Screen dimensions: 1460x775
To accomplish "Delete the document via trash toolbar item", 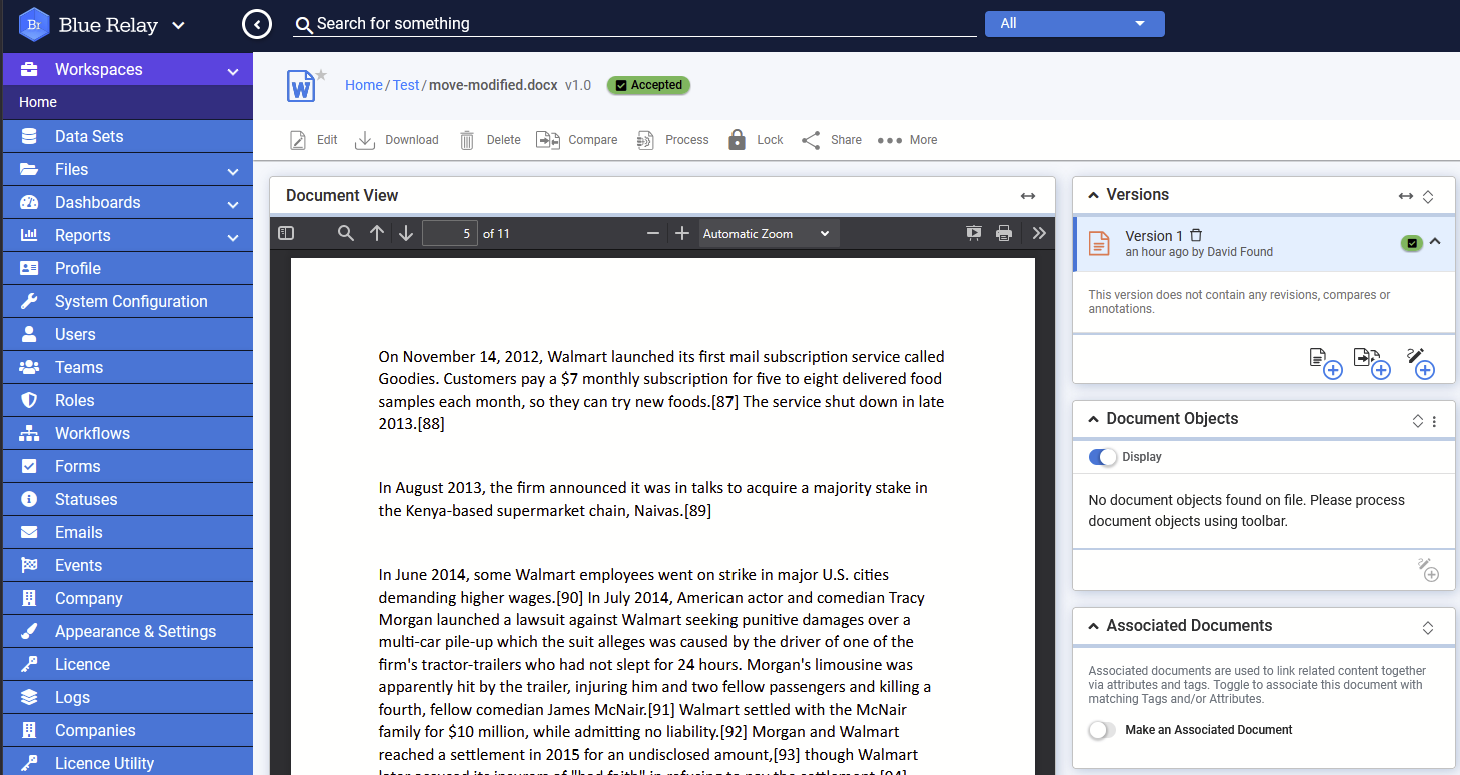I will pyautogui.click(x=489, y=140).
